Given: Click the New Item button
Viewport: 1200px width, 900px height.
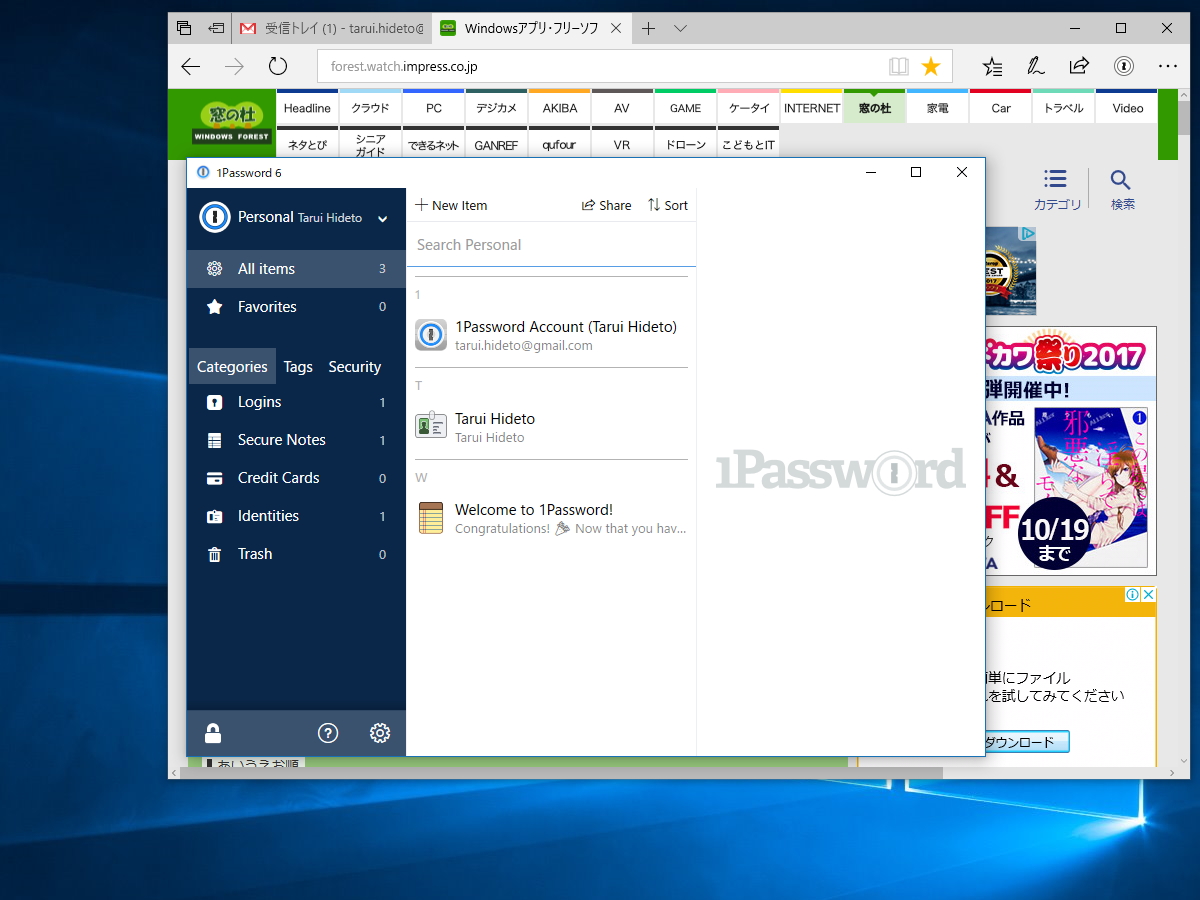Looking at the screenshot, I should [x=451, y=204].
